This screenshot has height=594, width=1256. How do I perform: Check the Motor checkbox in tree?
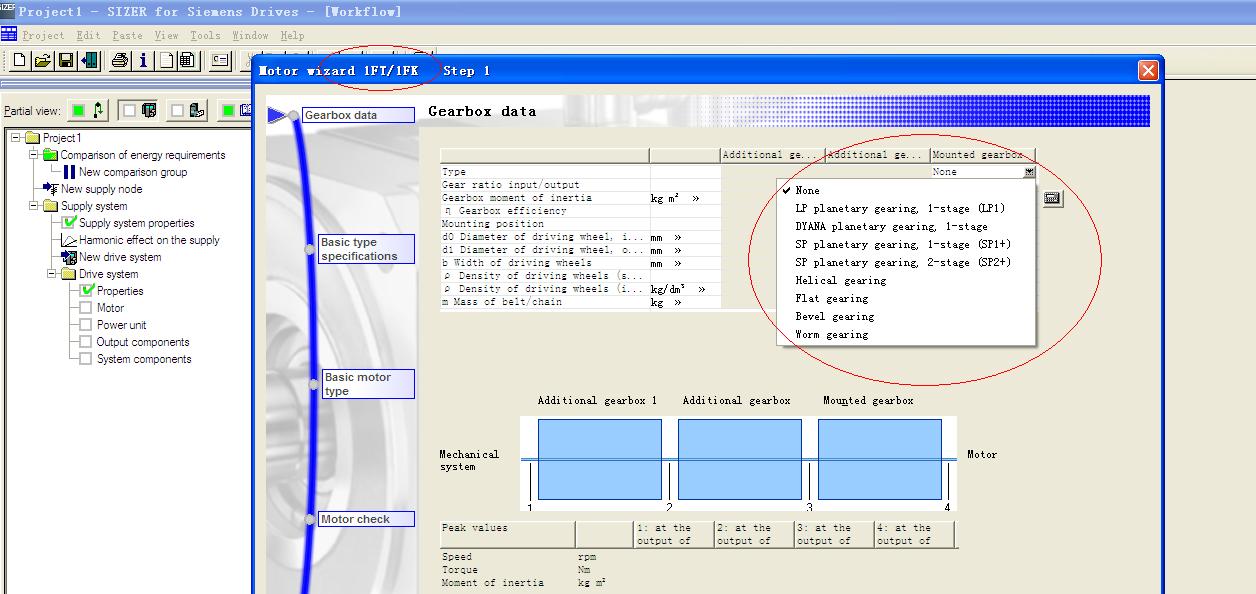(x=86, y=308)
